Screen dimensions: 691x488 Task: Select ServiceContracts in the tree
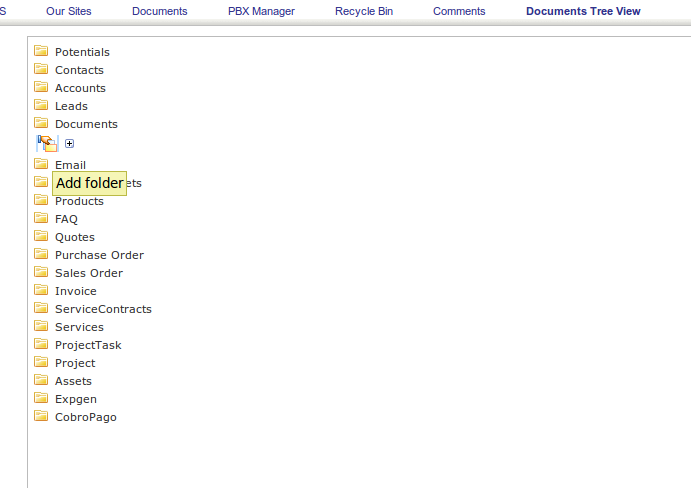pyautogui.click(x=103, y=309)
